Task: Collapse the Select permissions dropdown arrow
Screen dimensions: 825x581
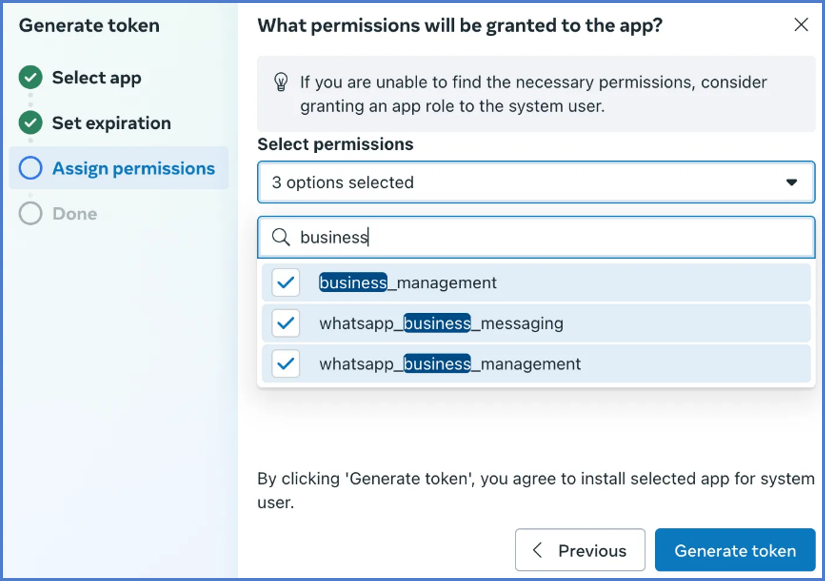Action: (791, 182)
